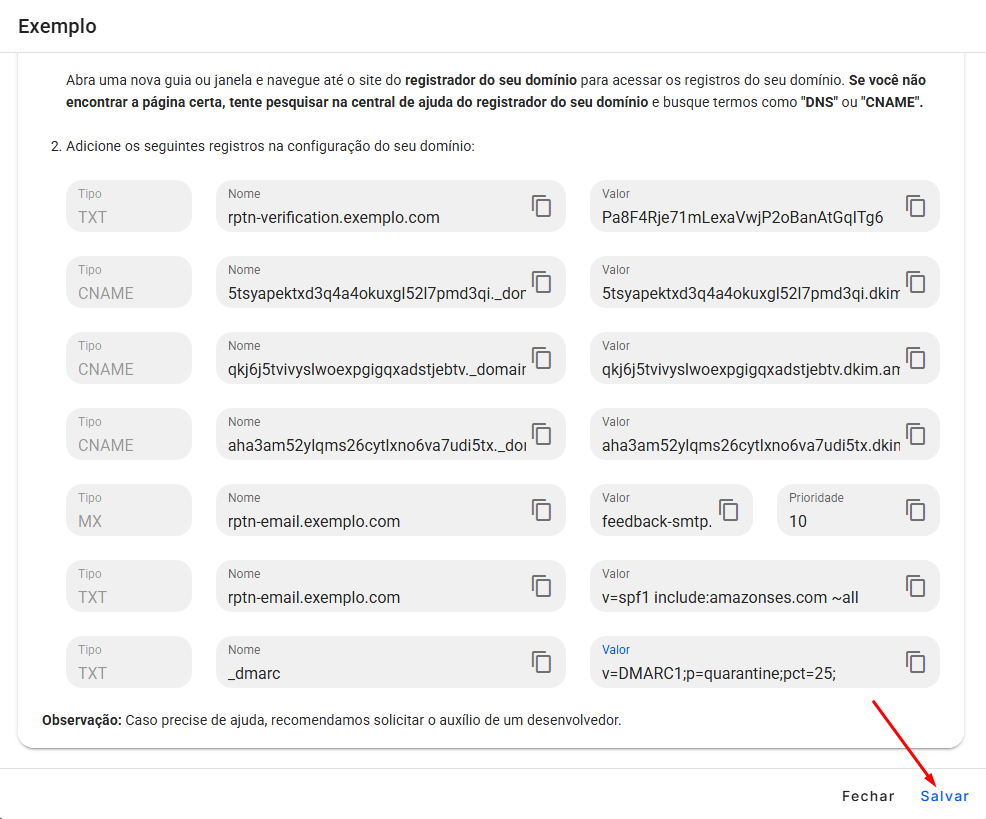The image size is (986, 819).
Task: Click the Exemplo dialog title
Action: [x=57, y=26]
